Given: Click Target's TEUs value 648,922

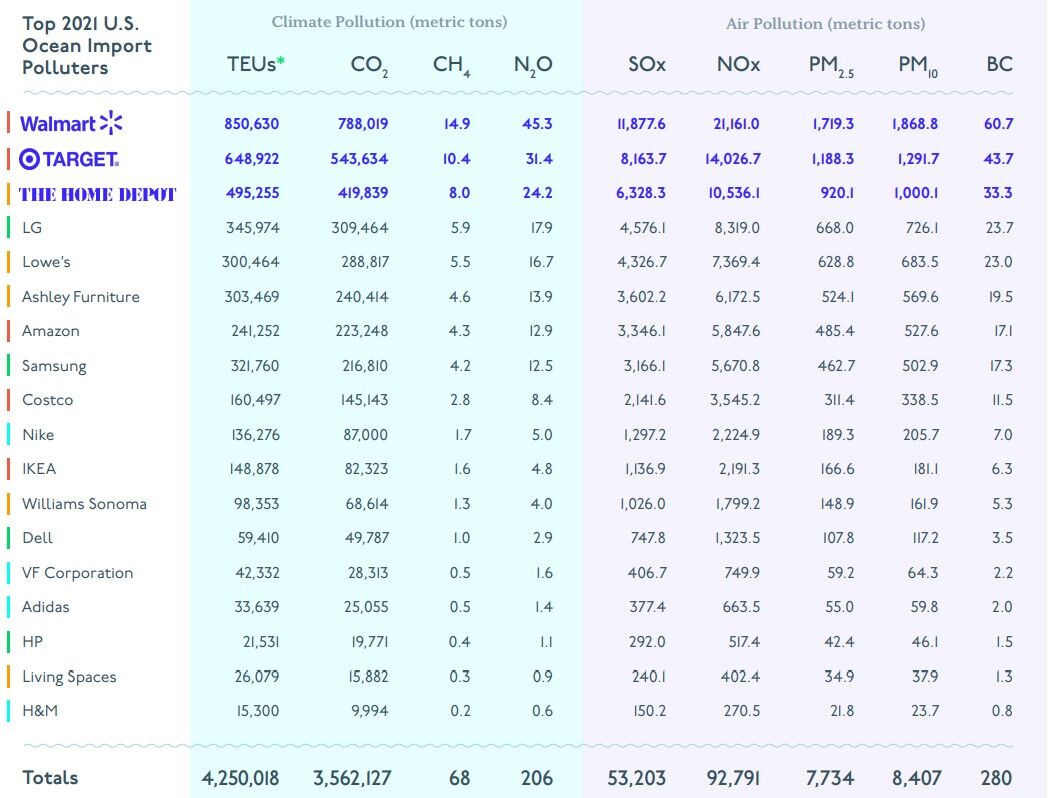Looking at the screenshot, I should (252, 159).
